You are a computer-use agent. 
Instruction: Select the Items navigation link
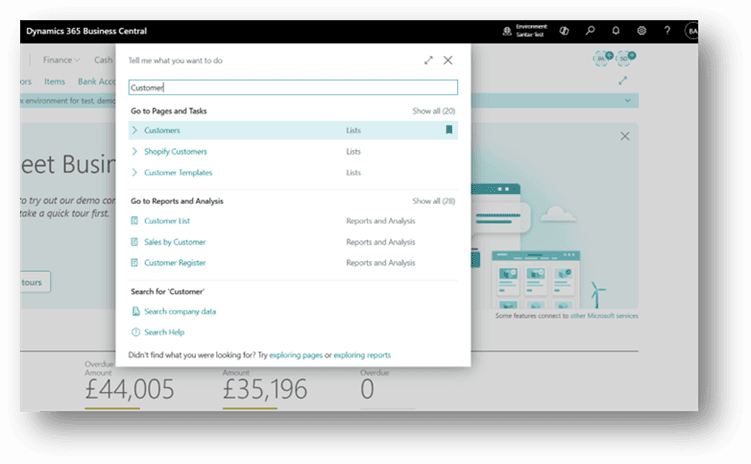click(x=55, y=81)
